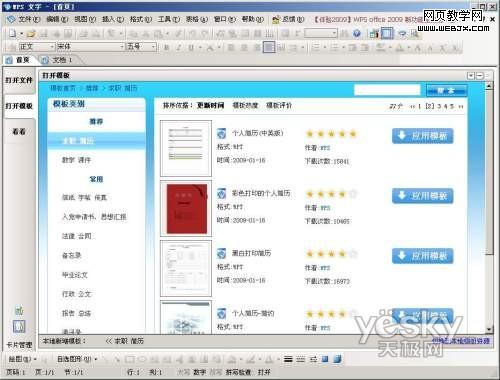Select the Rectangle shape in drawing toolbar
This screenshot has width=500, height=380.
[130, 359]
